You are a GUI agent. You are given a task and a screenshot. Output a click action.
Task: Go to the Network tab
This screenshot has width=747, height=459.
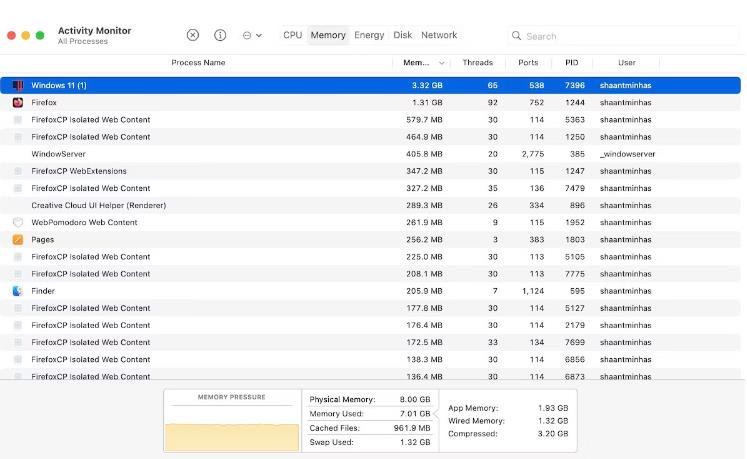pos(439,35)
